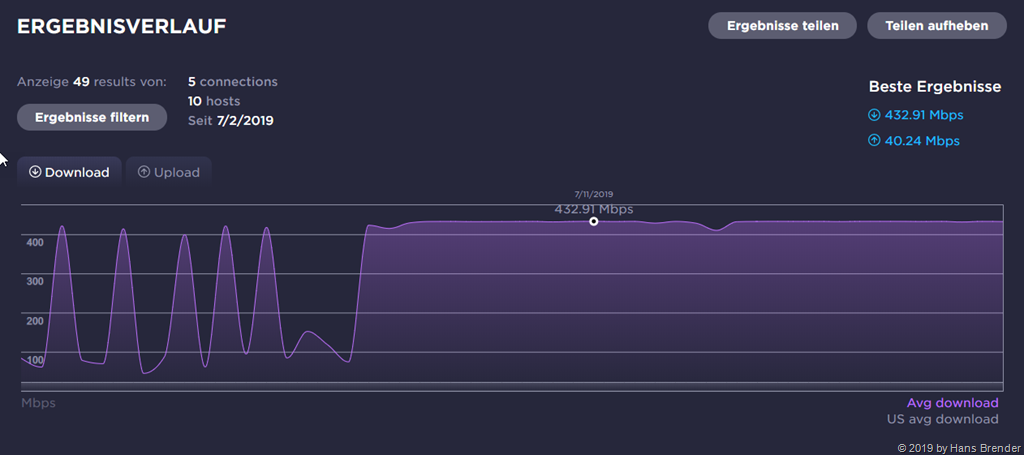Image resolution: width=1024 pixels, height=455 pixels.
Task: Click the "Seit 7/2/2019" date text
Action: click(x=231, y=120)
